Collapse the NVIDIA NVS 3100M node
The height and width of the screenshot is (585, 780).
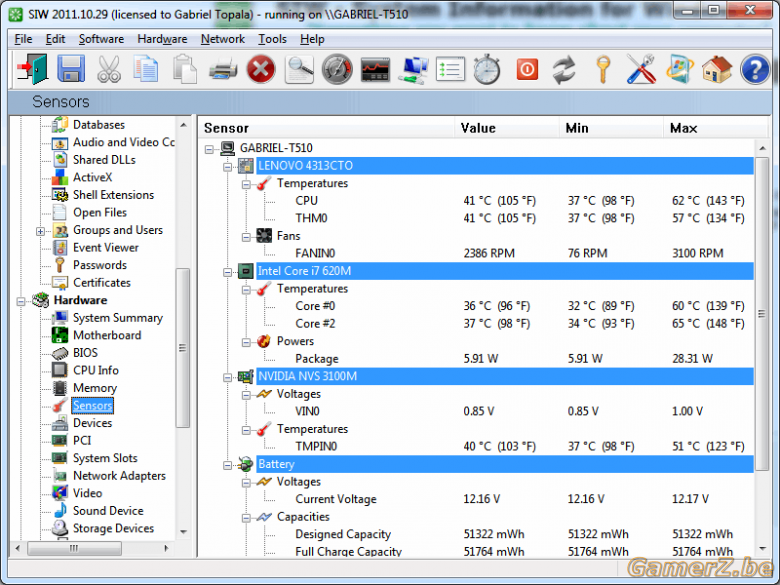click(227, 378)
